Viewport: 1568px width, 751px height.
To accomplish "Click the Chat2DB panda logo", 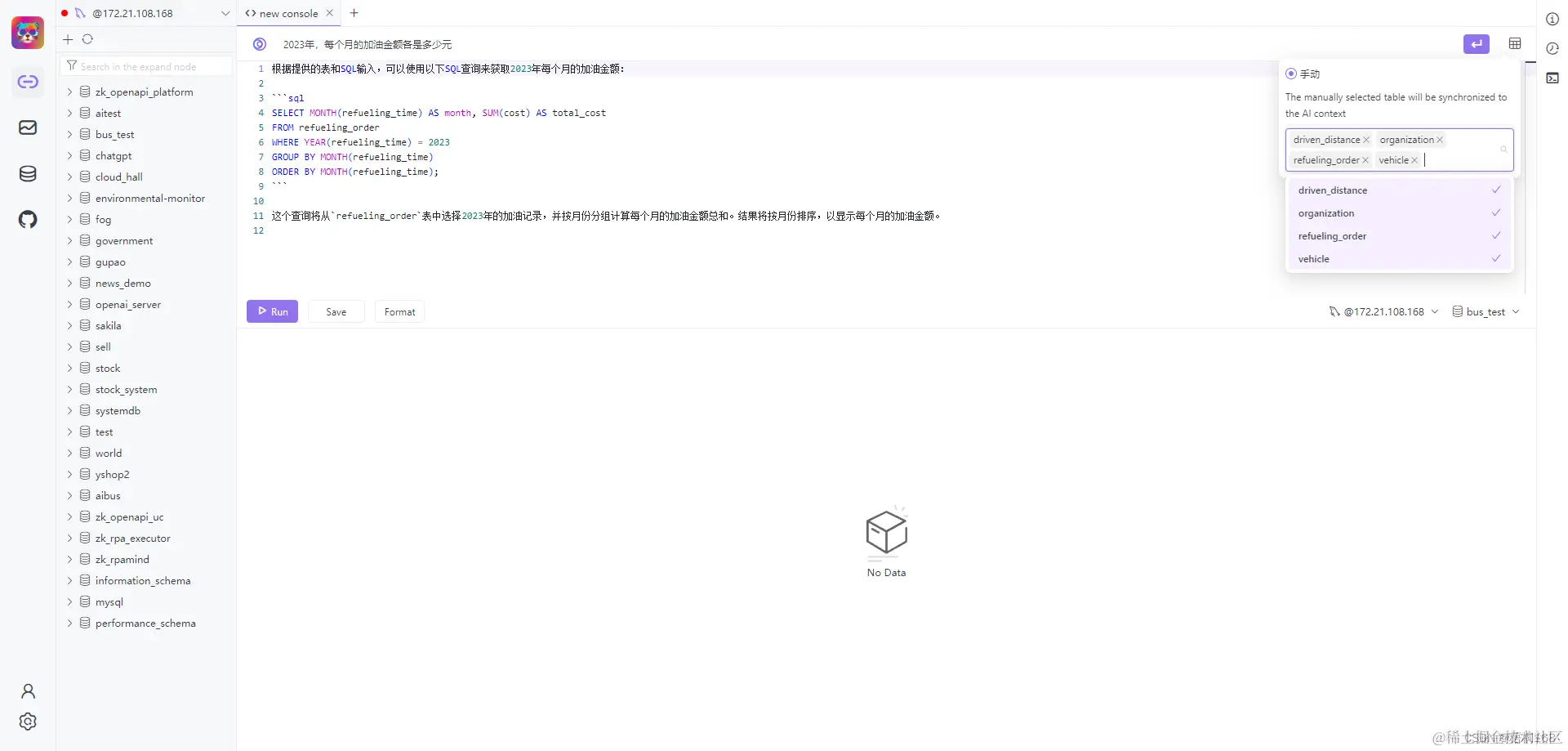I will pyautogui.click(x=28, y=33).
